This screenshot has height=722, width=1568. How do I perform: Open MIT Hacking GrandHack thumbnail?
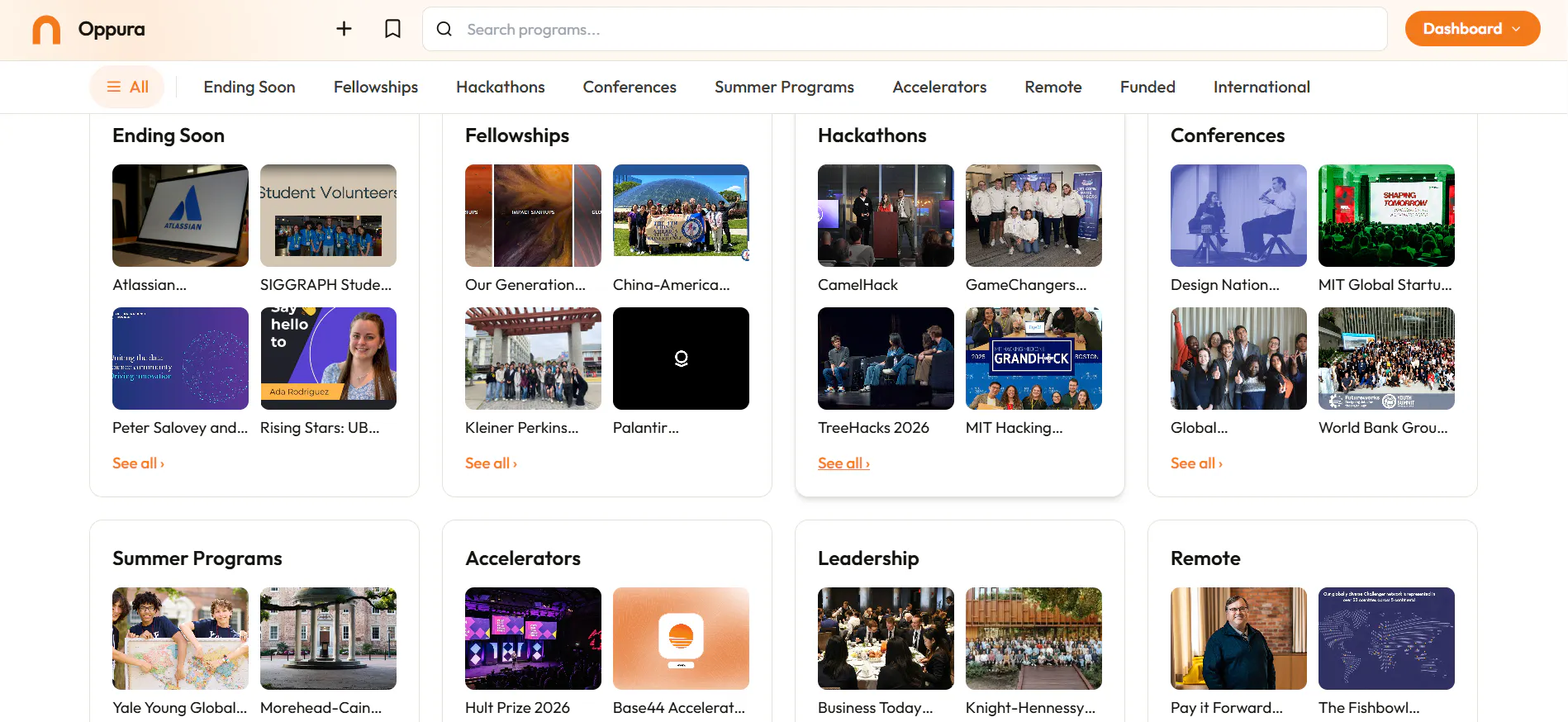1033,359
